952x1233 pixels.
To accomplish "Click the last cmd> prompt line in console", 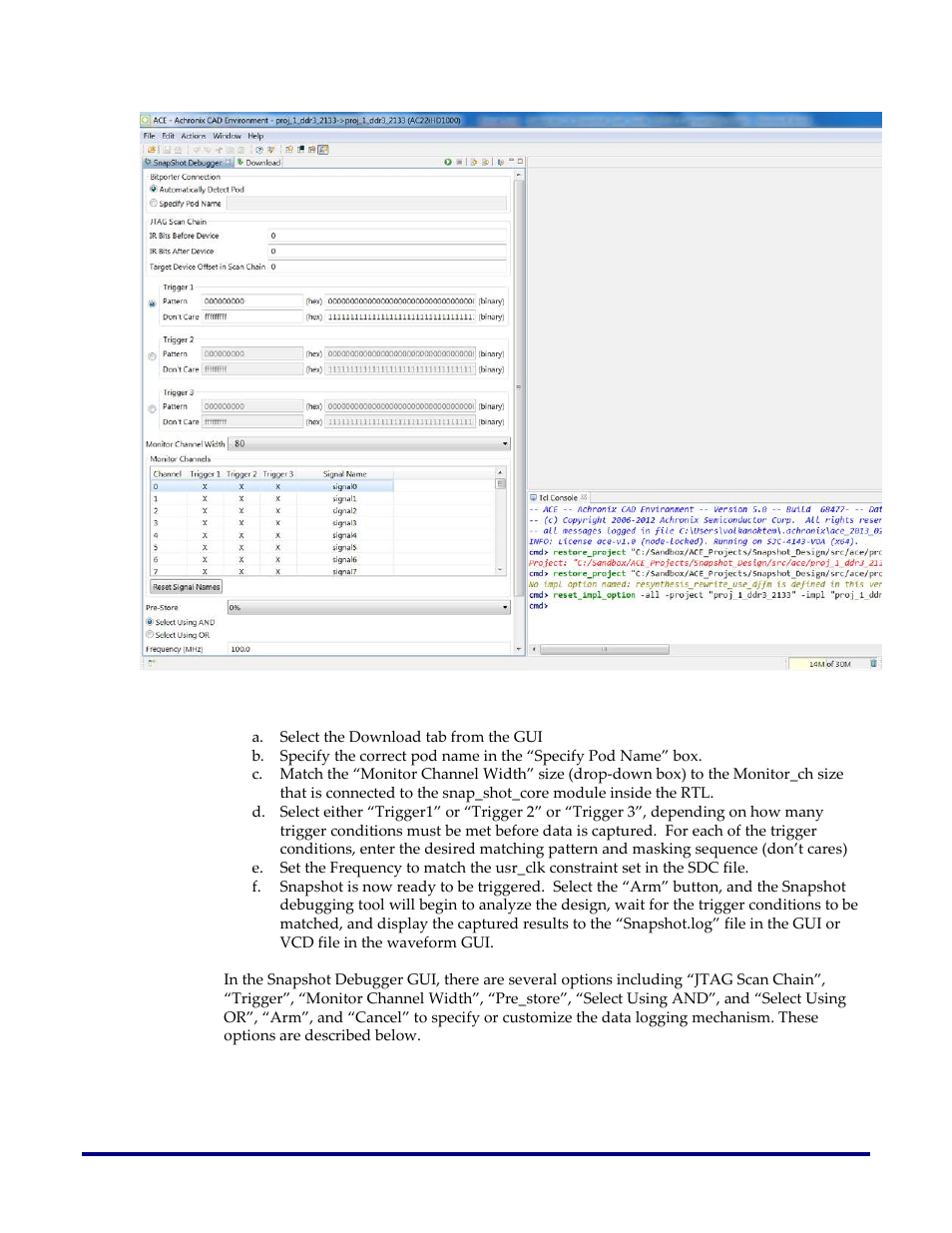I will click(539, 605).
